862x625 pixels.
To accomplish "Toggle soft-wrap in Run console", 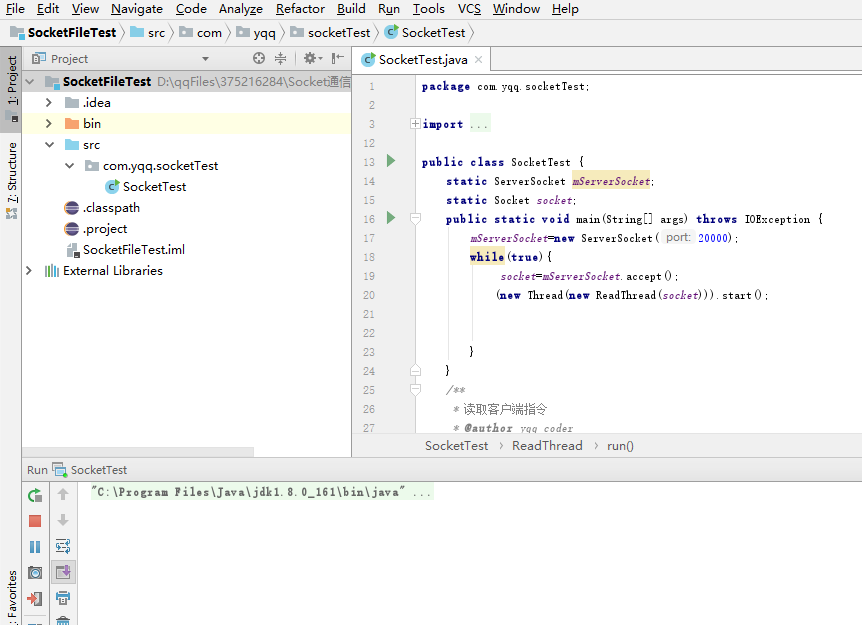I will click(63, 546).
